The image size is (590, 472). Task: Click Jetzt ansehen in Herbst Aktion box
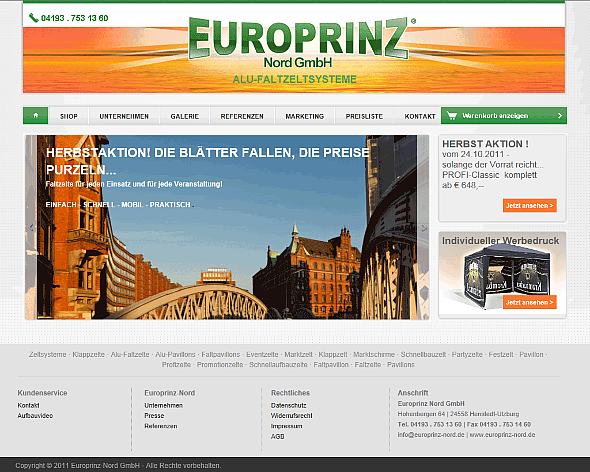(529, 206)
